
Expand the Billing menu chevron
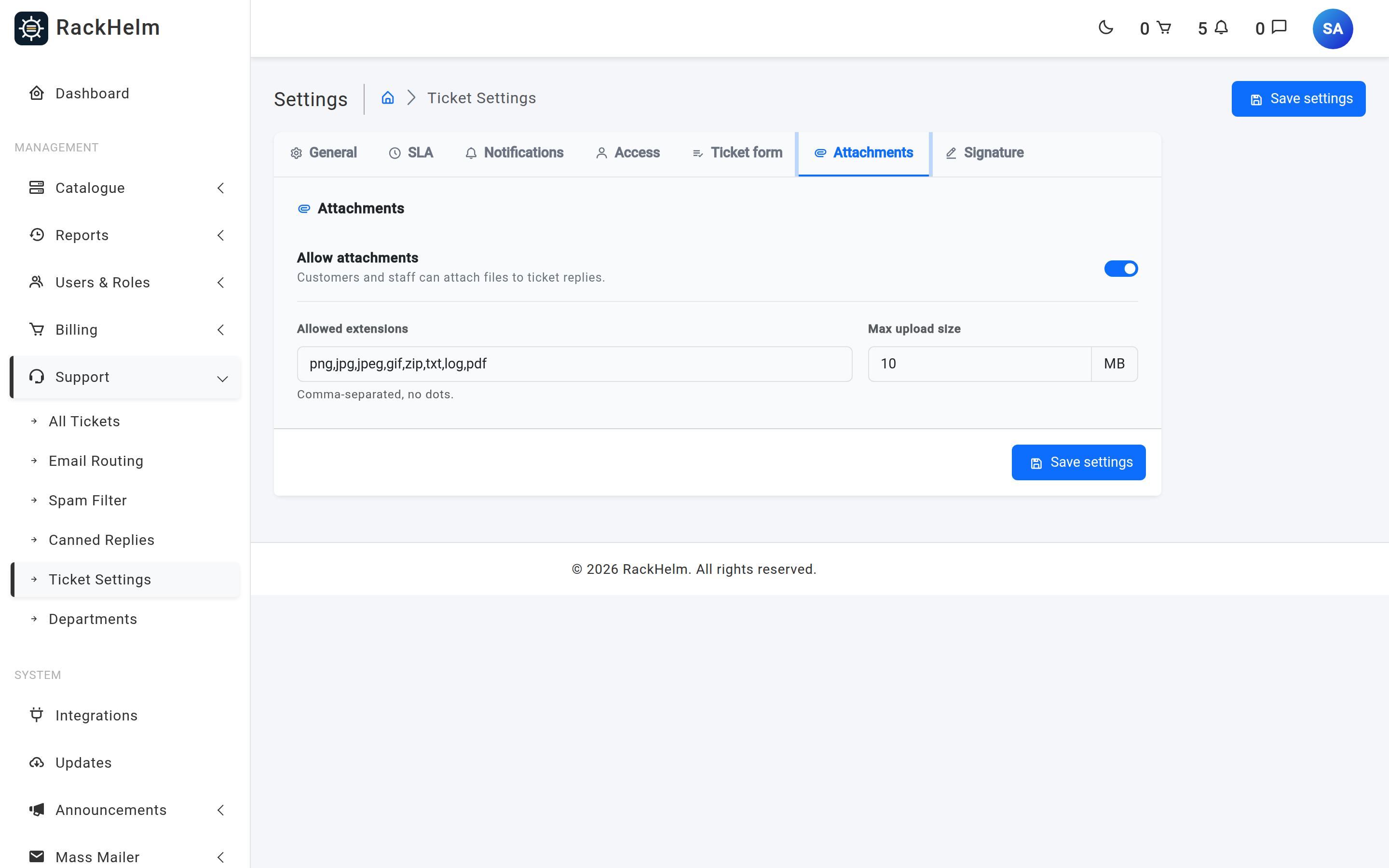pos(221,329)
